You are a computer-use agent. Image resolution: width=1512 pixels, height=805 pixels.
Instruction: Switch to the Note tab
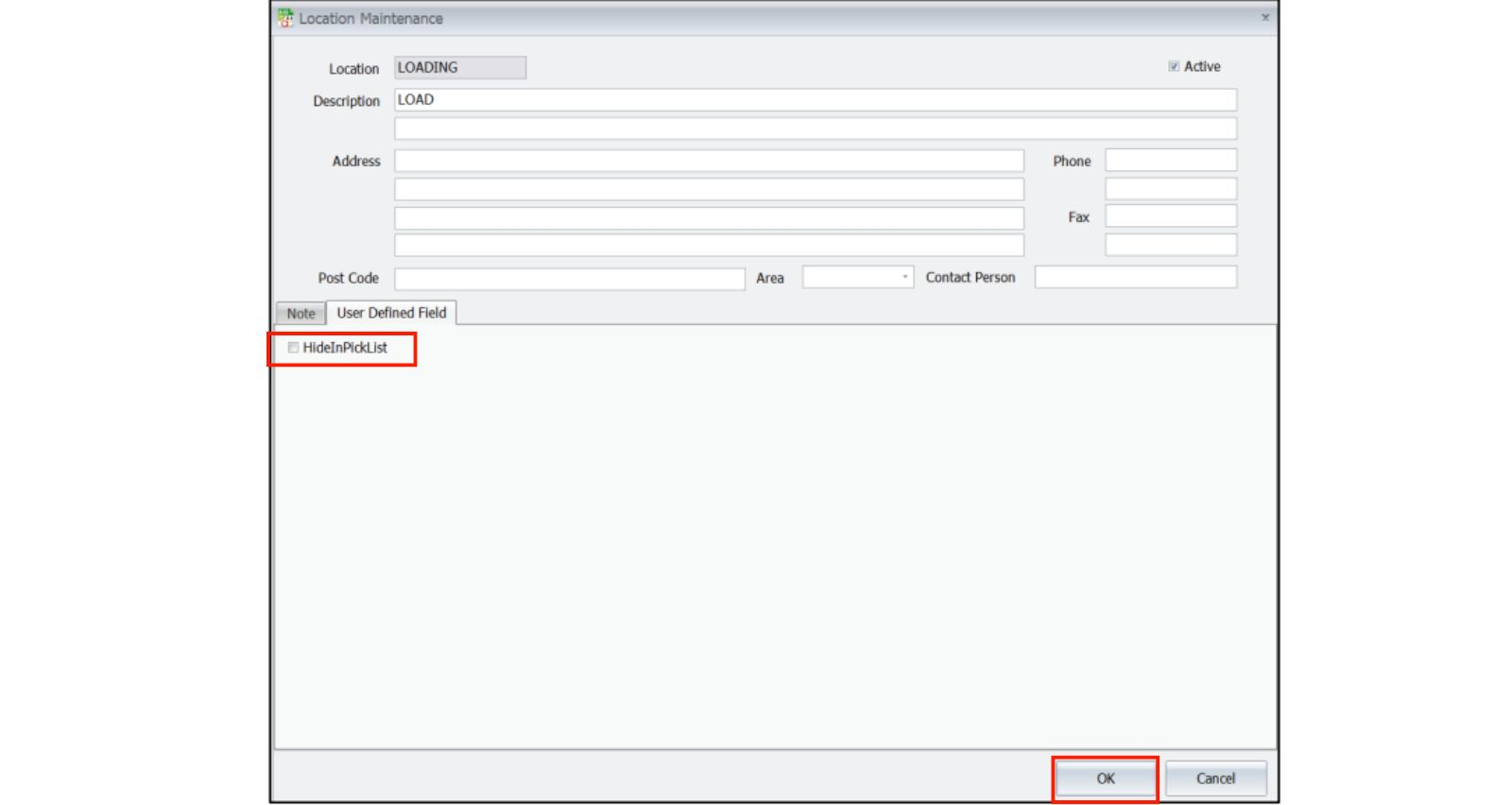point(301,314)
